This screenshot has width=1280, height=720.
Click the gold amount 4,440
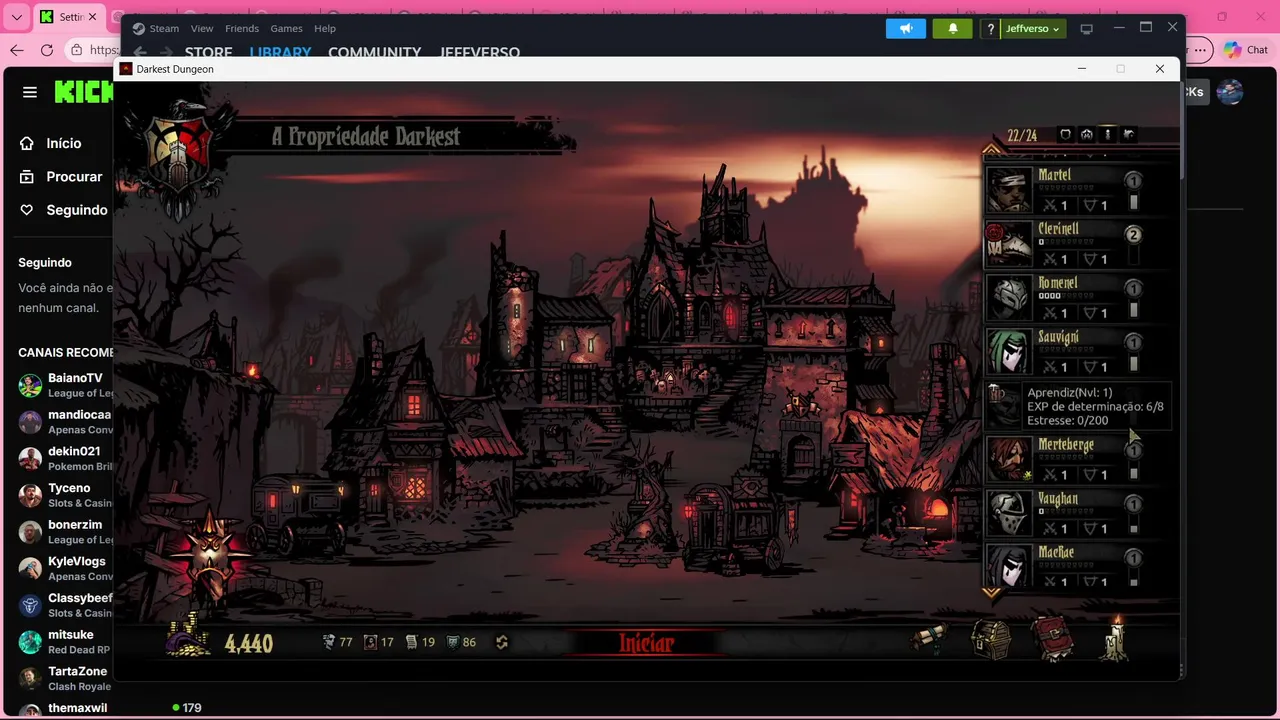[x=249, y=644]
